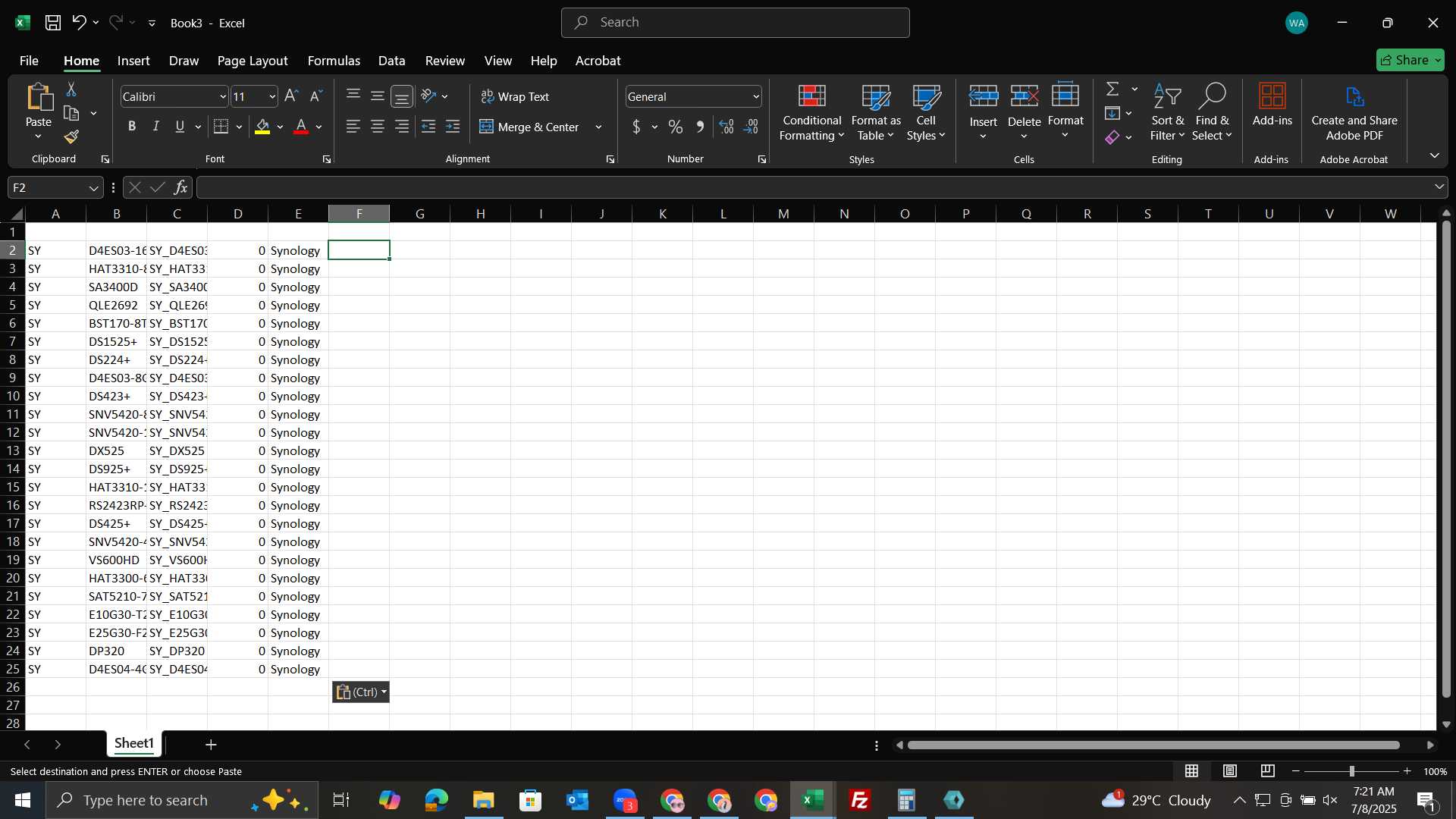Viewport: 1456px width, 819px height.
Task: Switch to the Formulas tab
Action: (334, 61)
